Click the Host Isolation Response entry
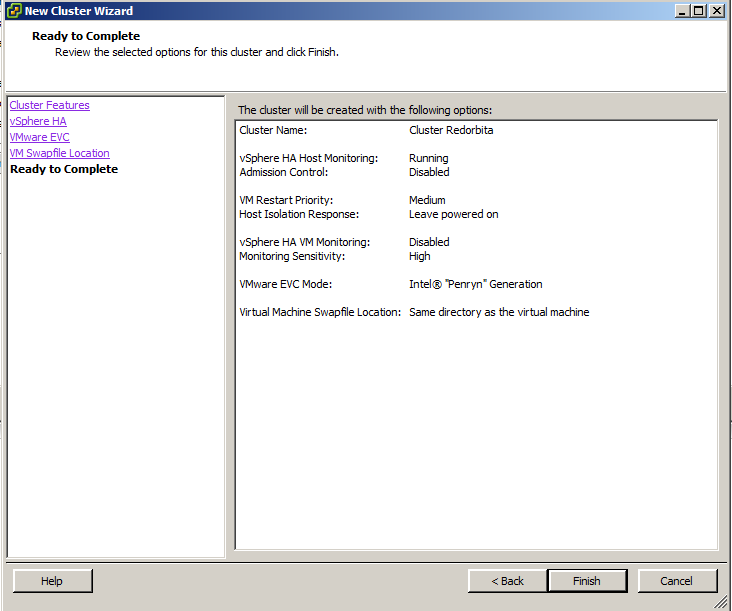This screenshot has height=611, width=732. pyautogui.click(x=368, y=214)
